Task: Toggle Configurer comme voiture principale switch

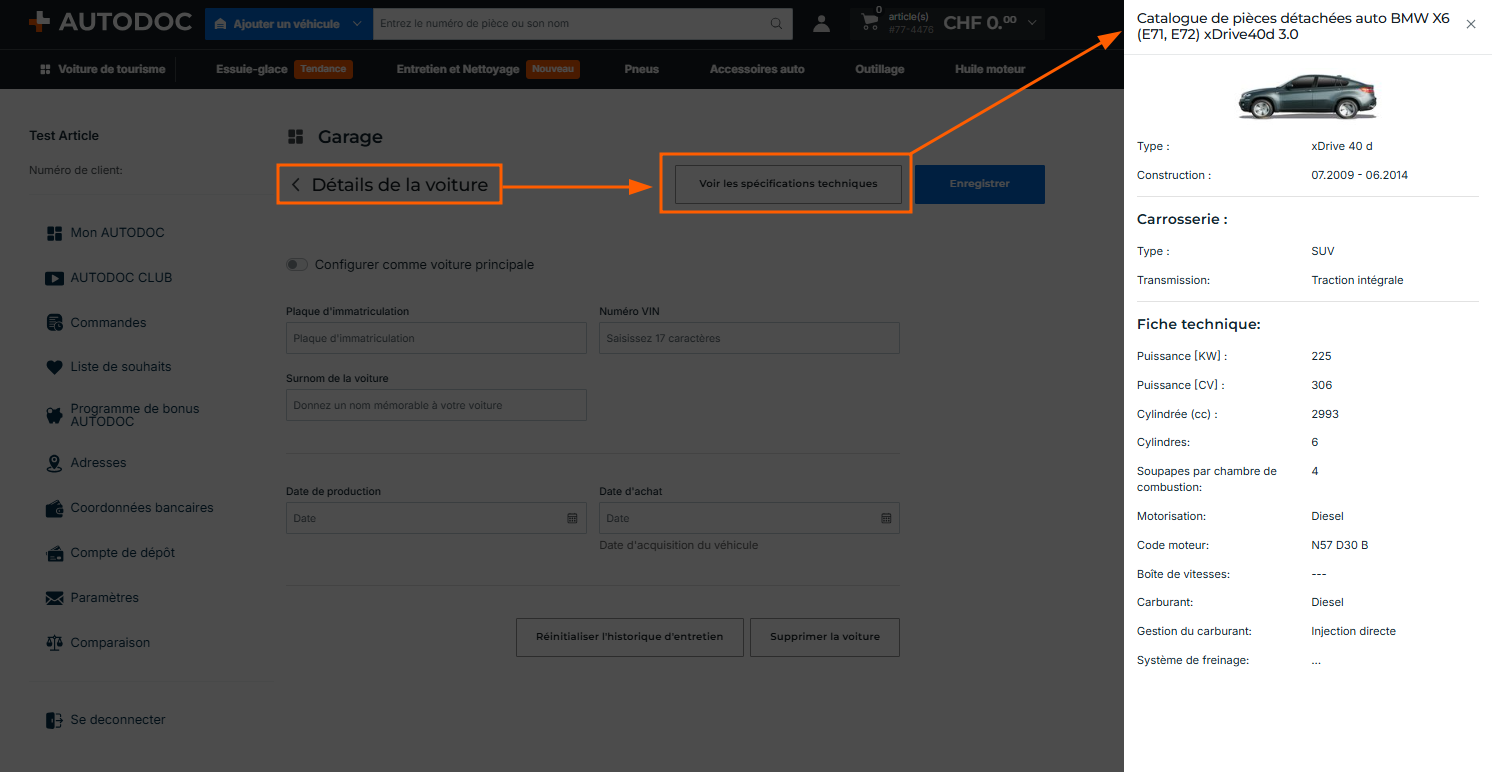Action: coord(296,265)
